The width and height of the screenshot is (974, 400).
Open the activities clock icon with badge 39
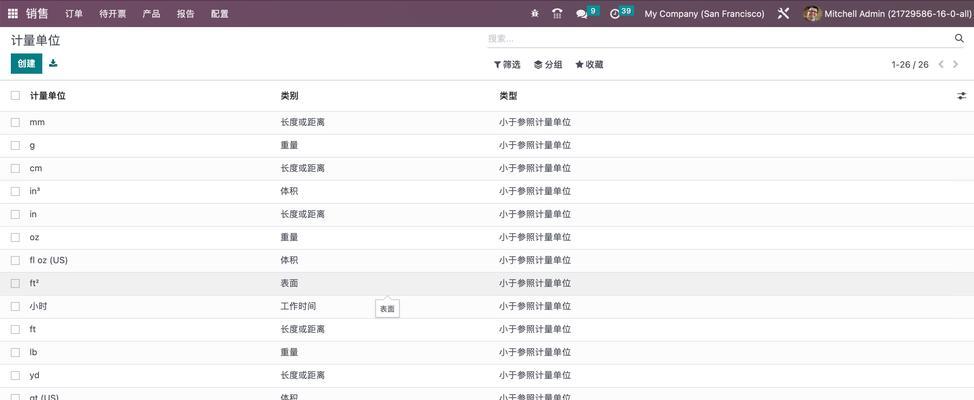click(x=615, y=14)
